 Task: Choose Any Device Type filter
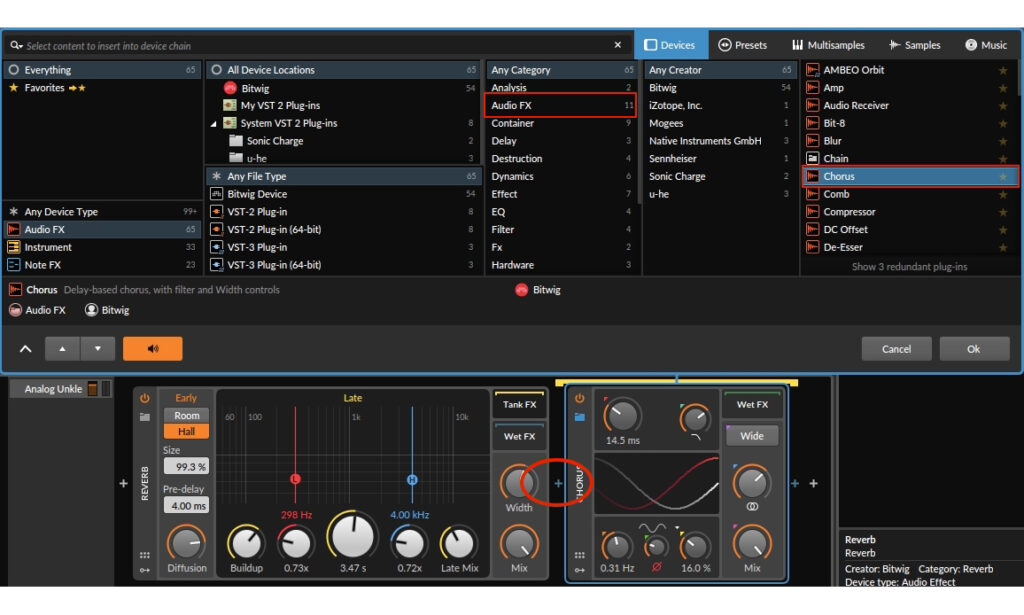point(102,212)
